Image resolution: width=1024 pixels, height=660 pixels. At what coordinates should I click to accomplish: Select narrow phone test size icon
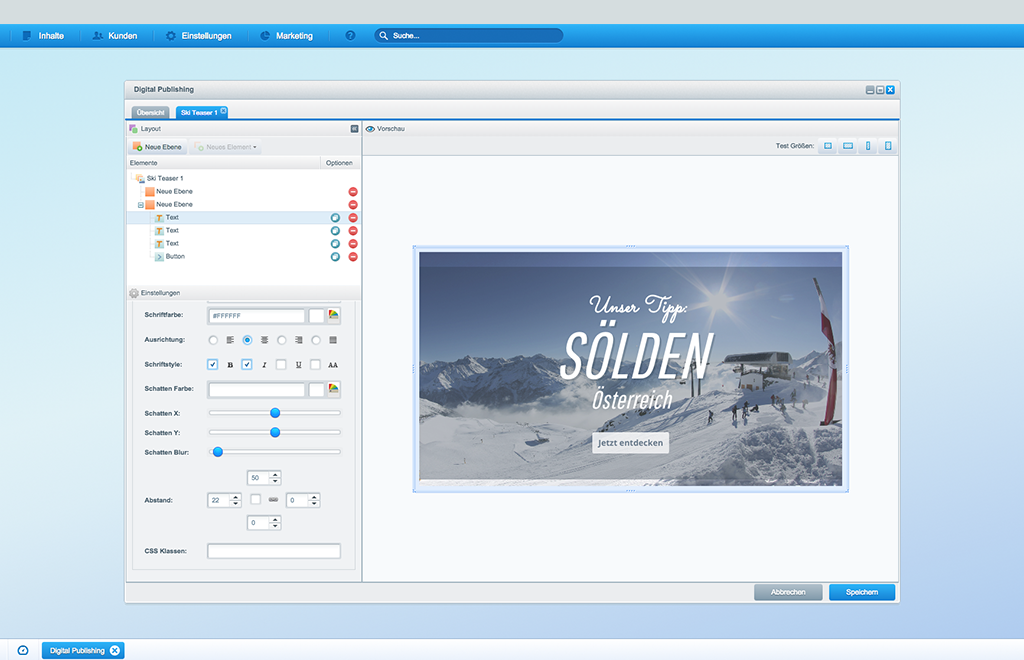point(868,146)
